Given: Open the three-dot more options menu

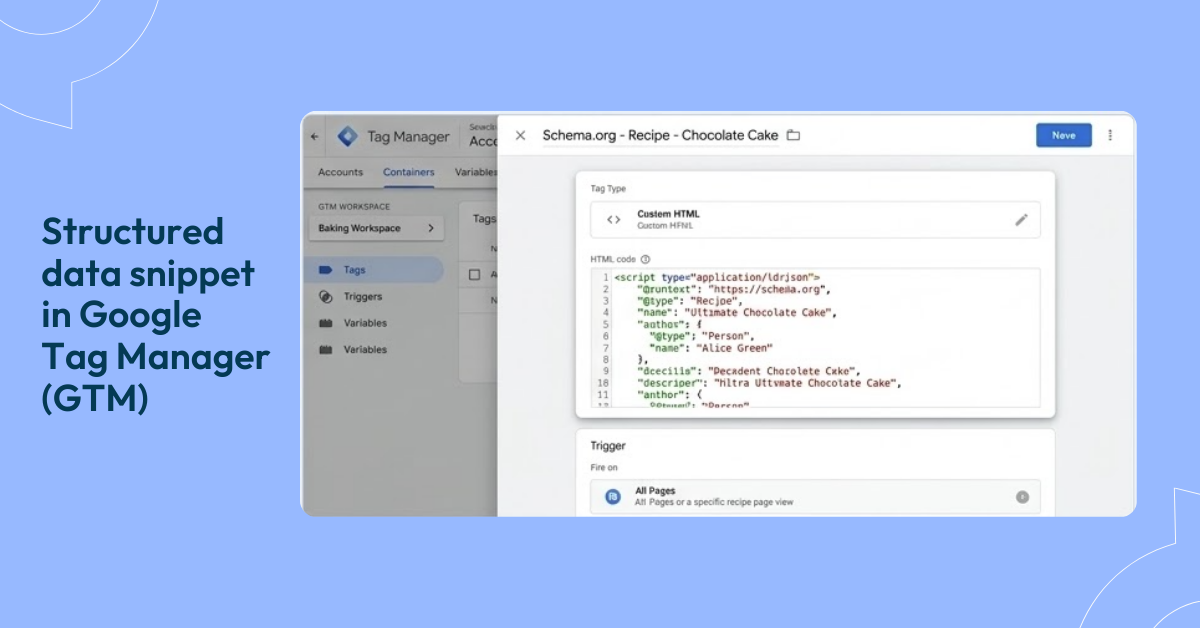Looking at the screenshot, I should pyautogui.click(x=1110, y=135).
